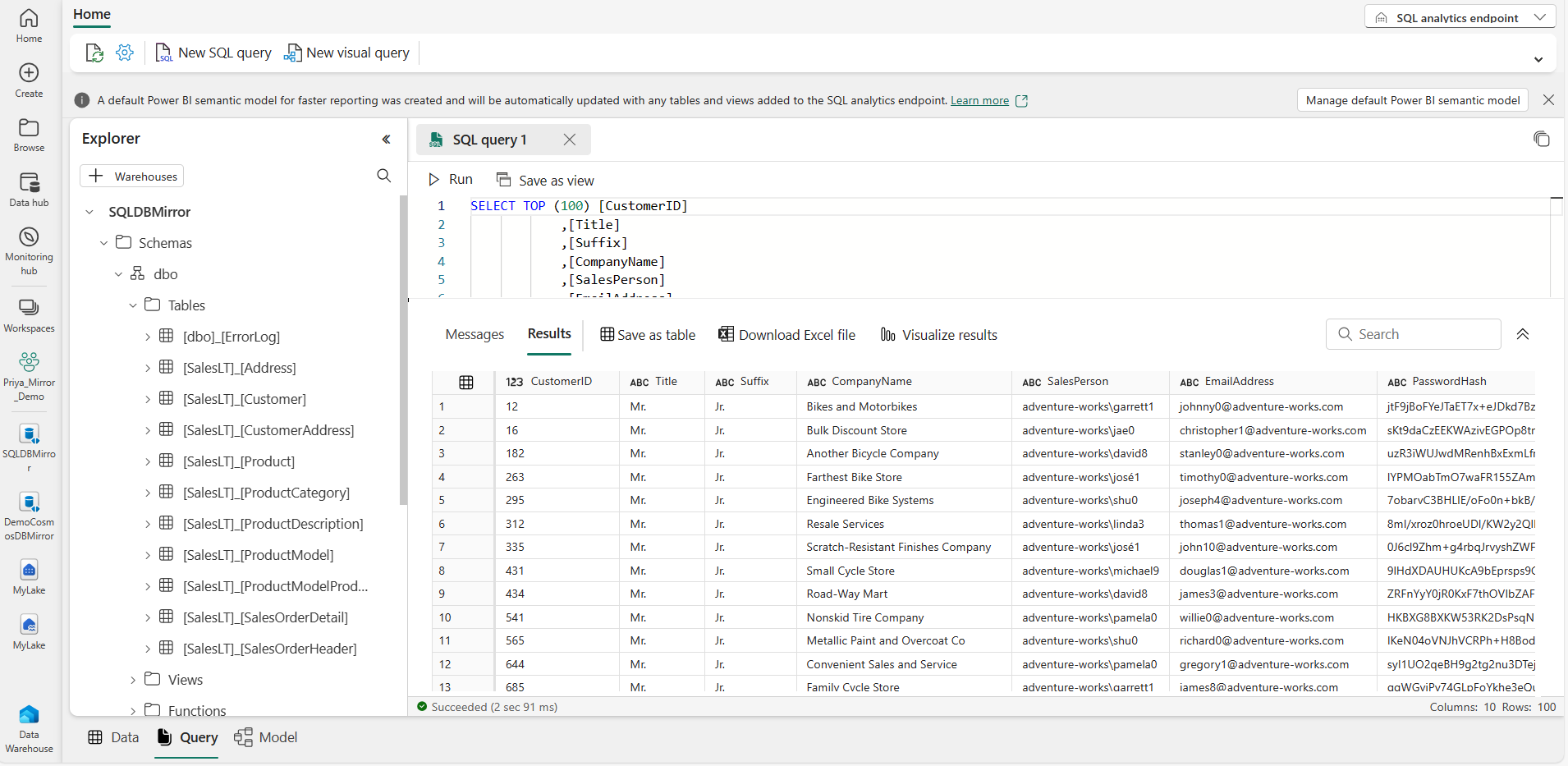This screenshot has height=766, width=1568.
Task: Open Home in the left navigation
Action: pyautogui.click(x=29, y=25)
